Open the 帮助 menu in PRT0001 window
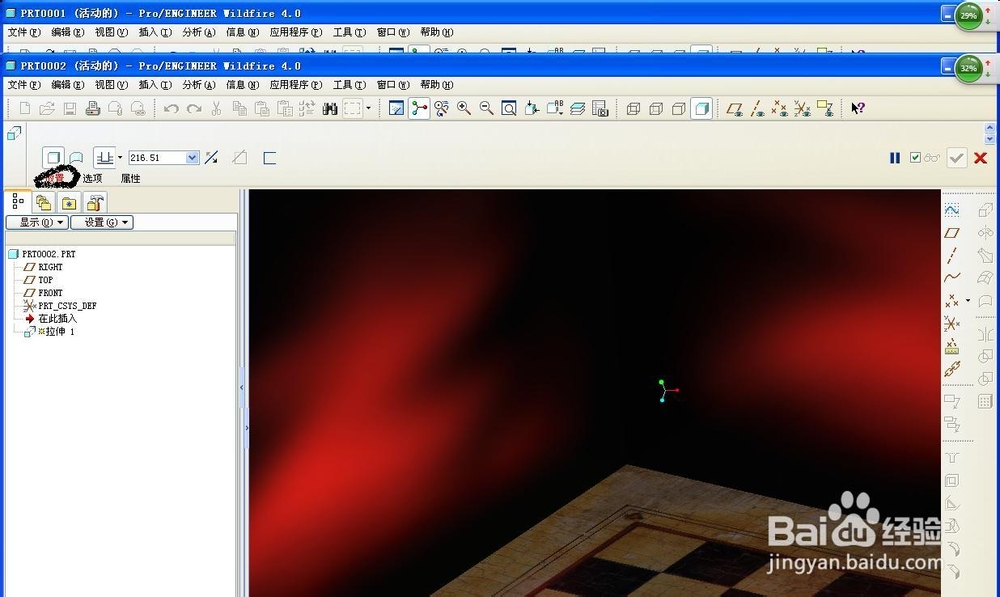 click(436, 32)
